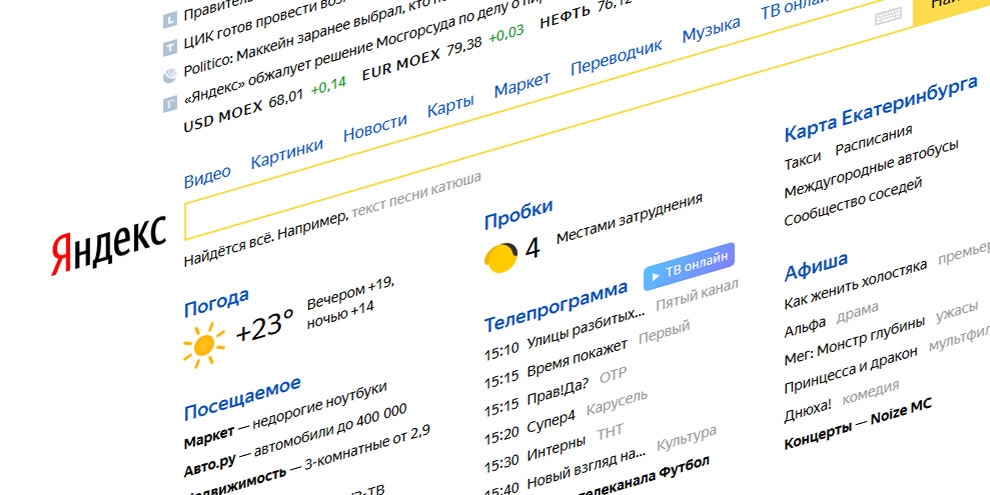Click Мег: Монстр глубины movie

point(855,342)
